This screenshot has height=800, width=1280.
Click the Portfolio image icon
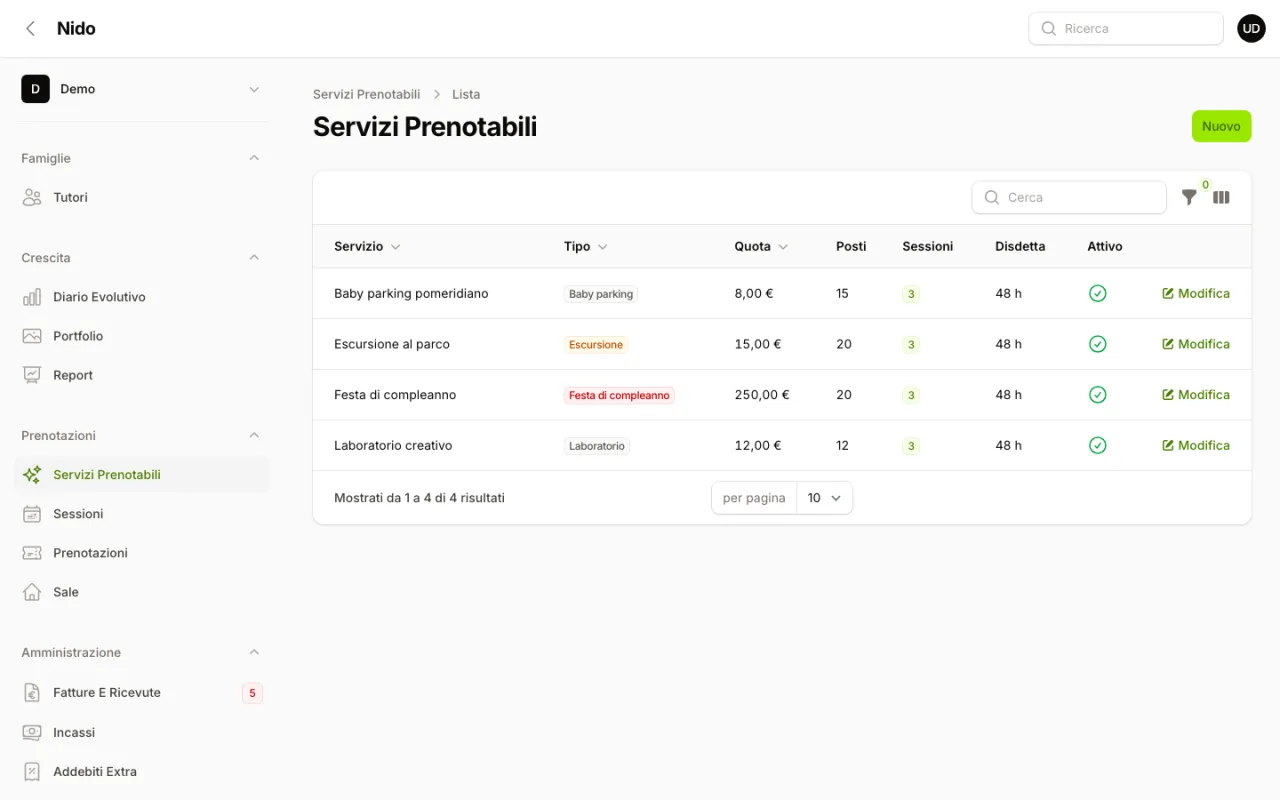coord(32,336)
